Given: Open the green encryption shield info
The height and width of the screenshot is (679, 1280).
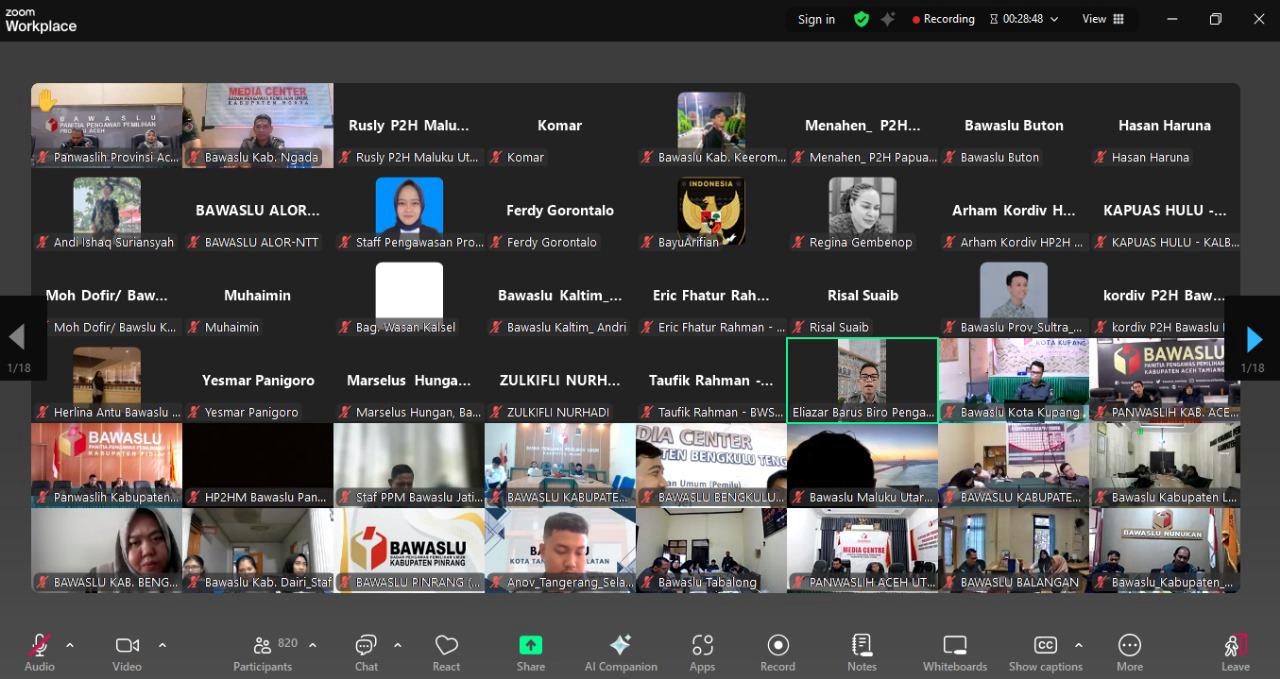Looking at the screenshot, I should [x=861, y=19].
